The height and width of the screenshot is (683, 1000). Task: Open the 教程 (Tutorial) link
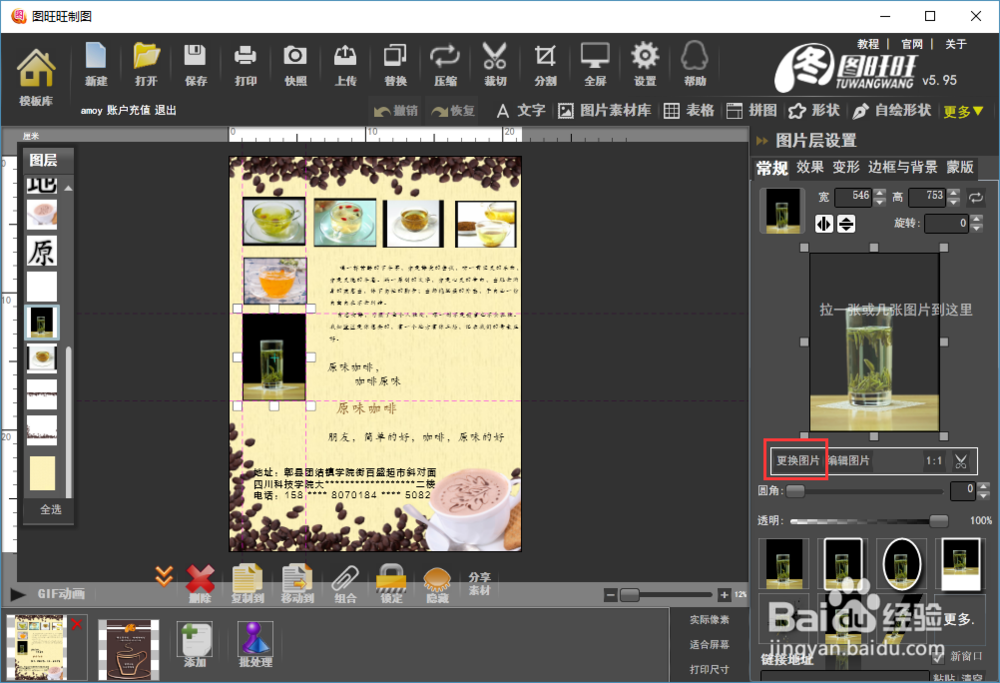(868, 44)
